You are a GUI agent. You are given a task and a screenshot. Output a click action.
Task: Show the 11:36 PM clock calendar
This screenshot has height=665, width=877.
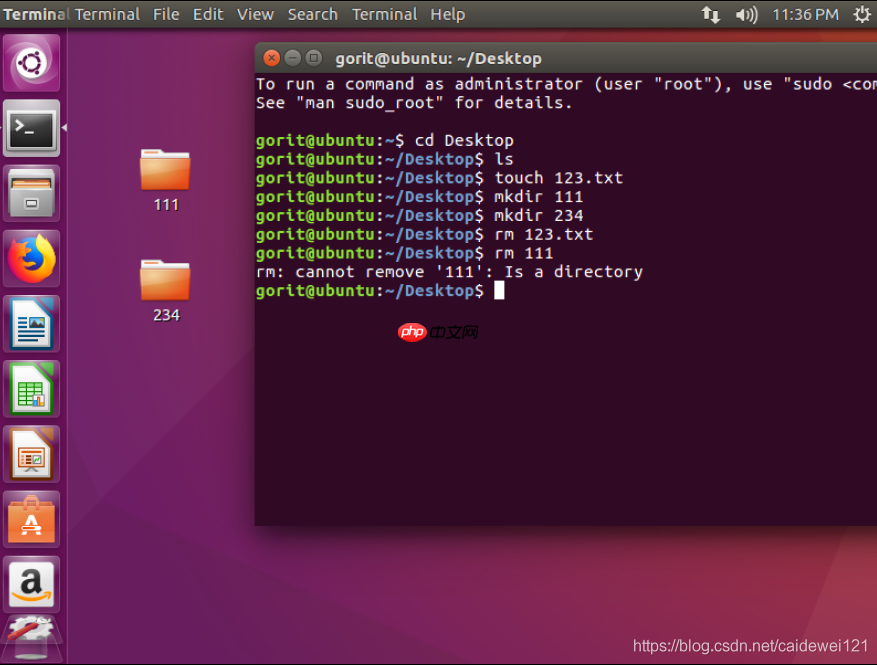pos(805,14)
